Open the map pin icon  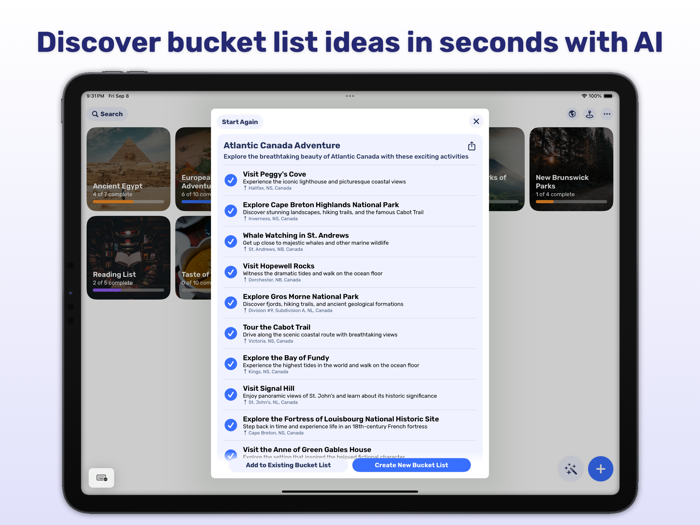[x=589, y=114]
